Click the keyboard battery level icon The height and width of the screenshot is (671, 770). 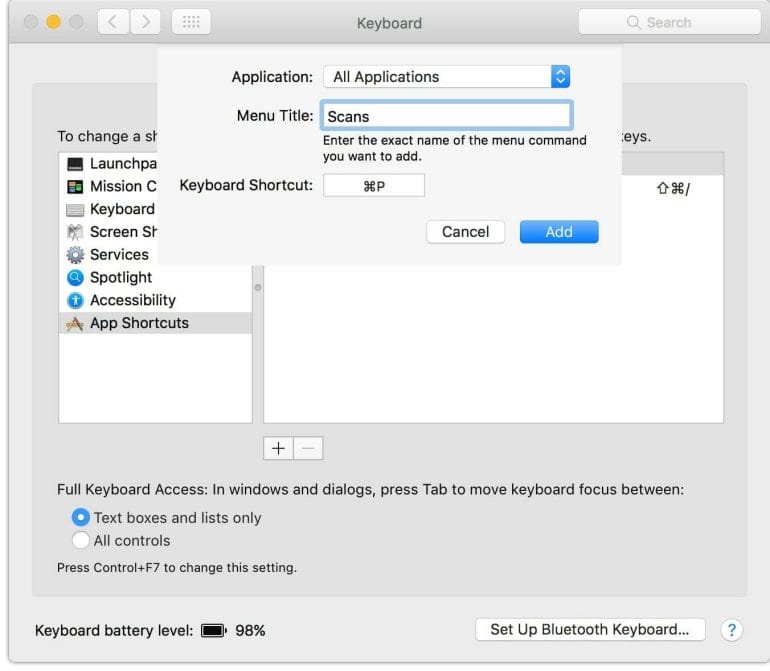214,630
